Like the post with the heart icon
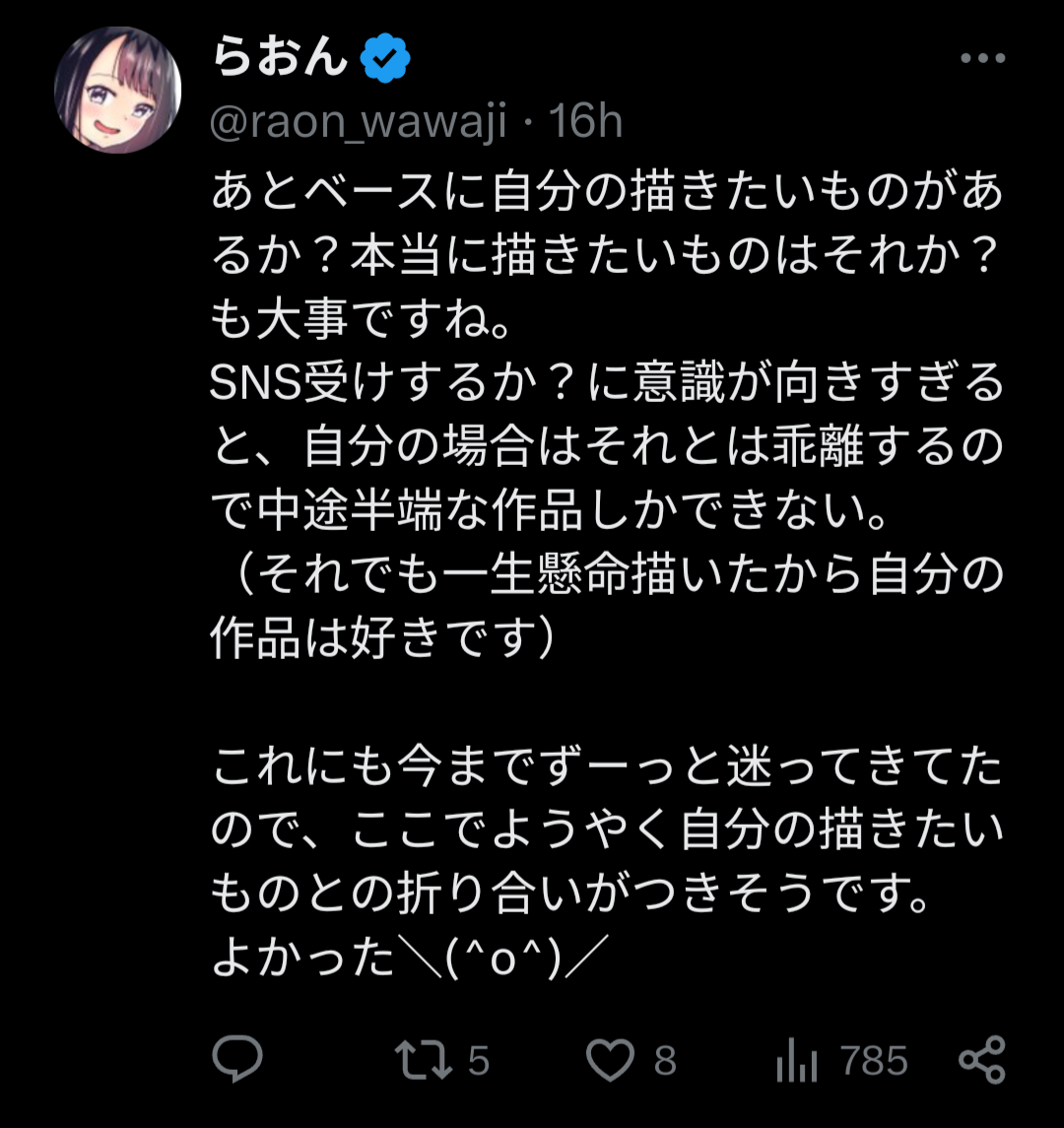Image resolution: width=1064 pixels, height=1128 pixels. [610, 1061]
